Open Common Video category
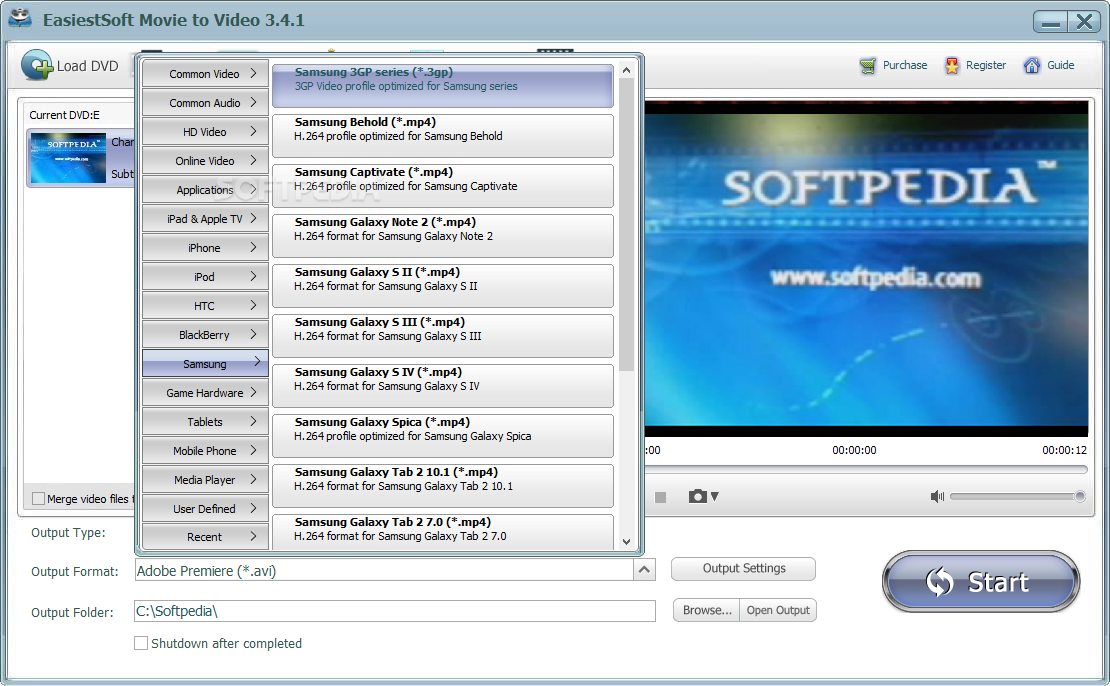The height and width of the screenshot is (686, 1110). click(205, 74)
